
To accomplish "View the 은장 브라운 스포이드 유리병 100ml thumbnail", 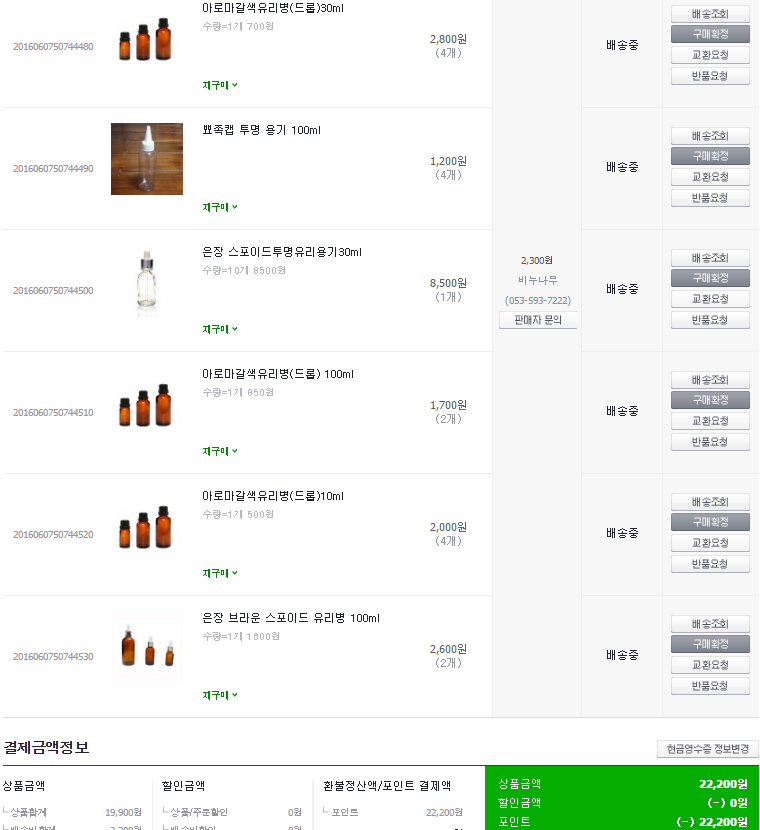I will tap(147, 647).
